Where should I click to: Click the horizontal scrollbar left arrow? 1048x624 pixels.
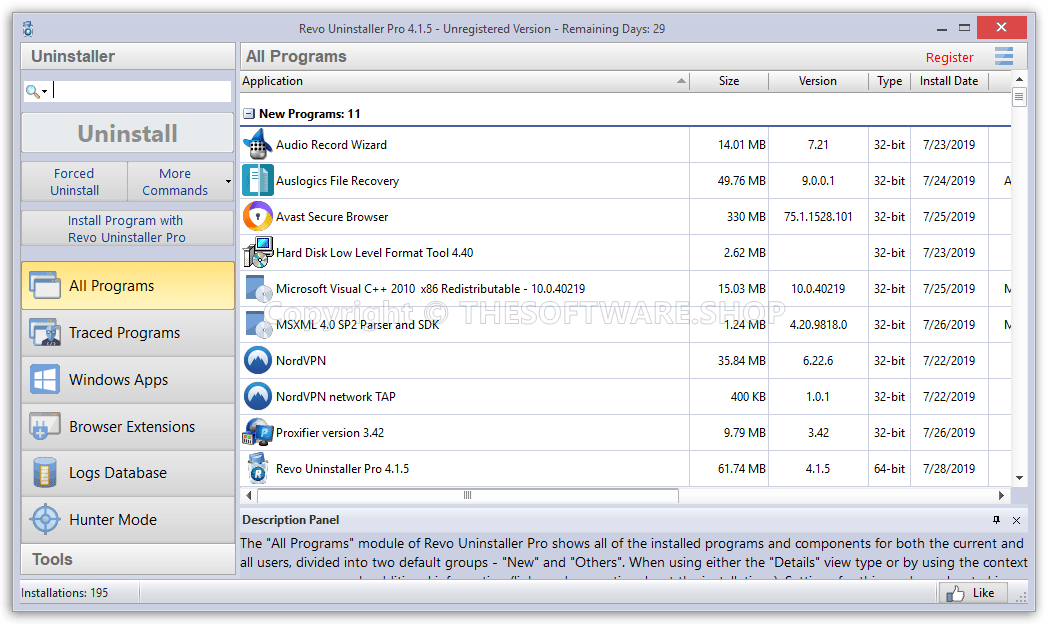coord(249,495)
